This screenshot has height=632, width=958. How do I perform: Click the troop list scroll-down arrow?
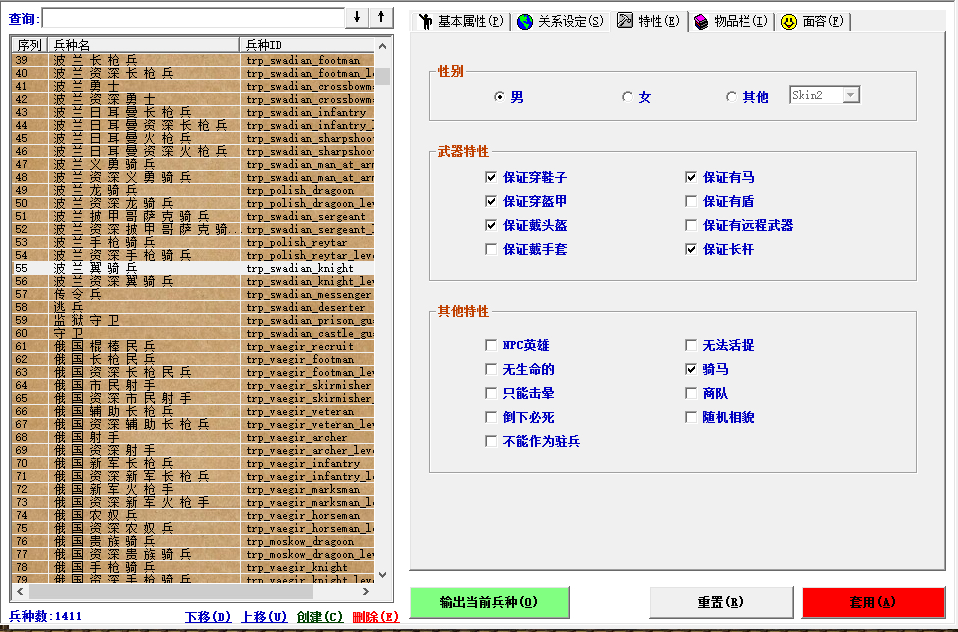pos(382,574)
